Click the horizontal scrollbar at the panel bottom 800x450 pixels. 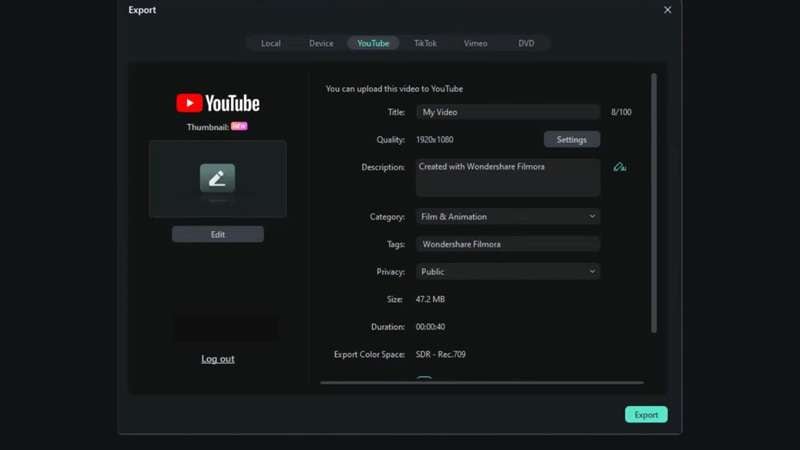tap(482, 382)
